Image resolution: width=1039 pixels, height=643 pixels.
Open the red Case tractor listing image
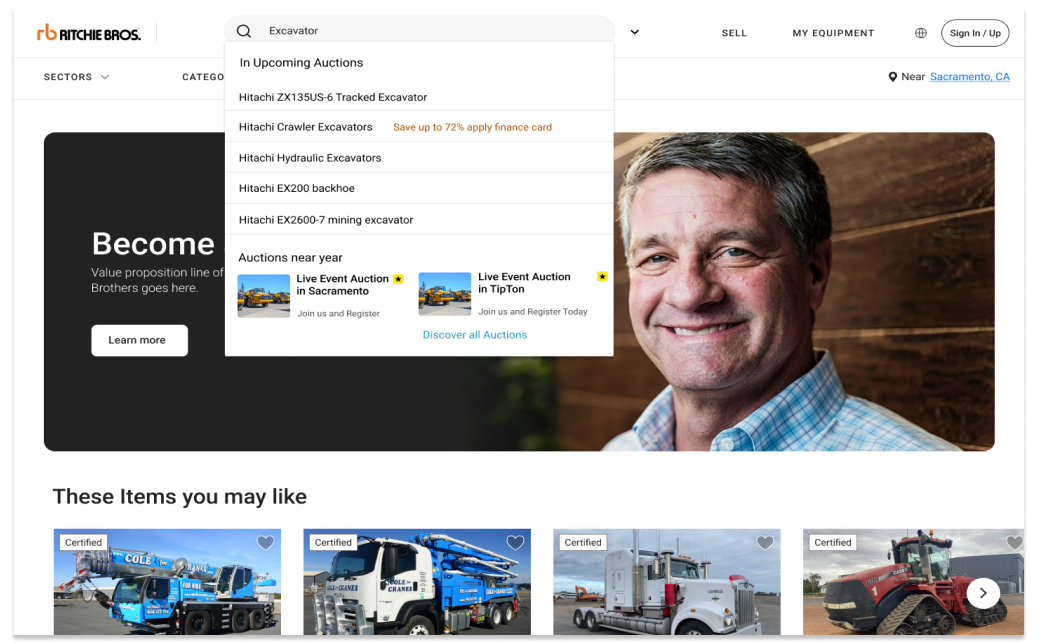(x=913, y=582)
